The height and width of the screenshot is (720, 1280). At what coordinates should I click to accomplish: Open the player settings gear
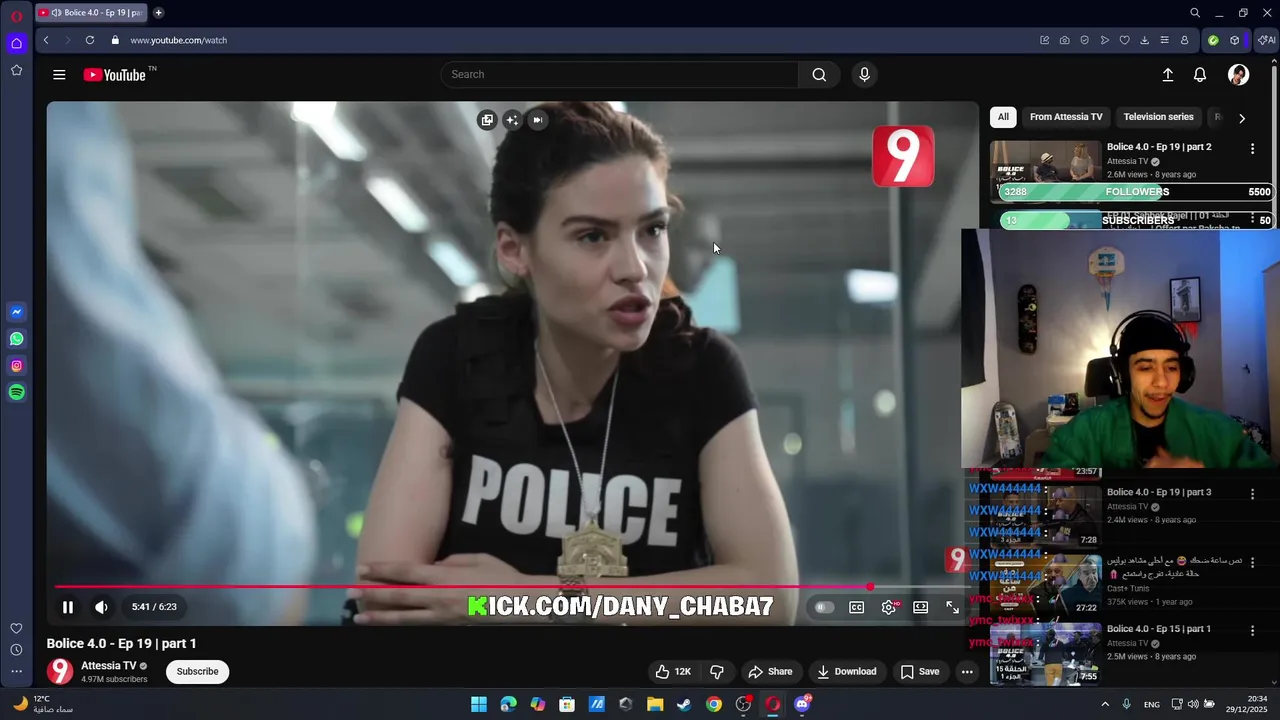coord(889,607)
